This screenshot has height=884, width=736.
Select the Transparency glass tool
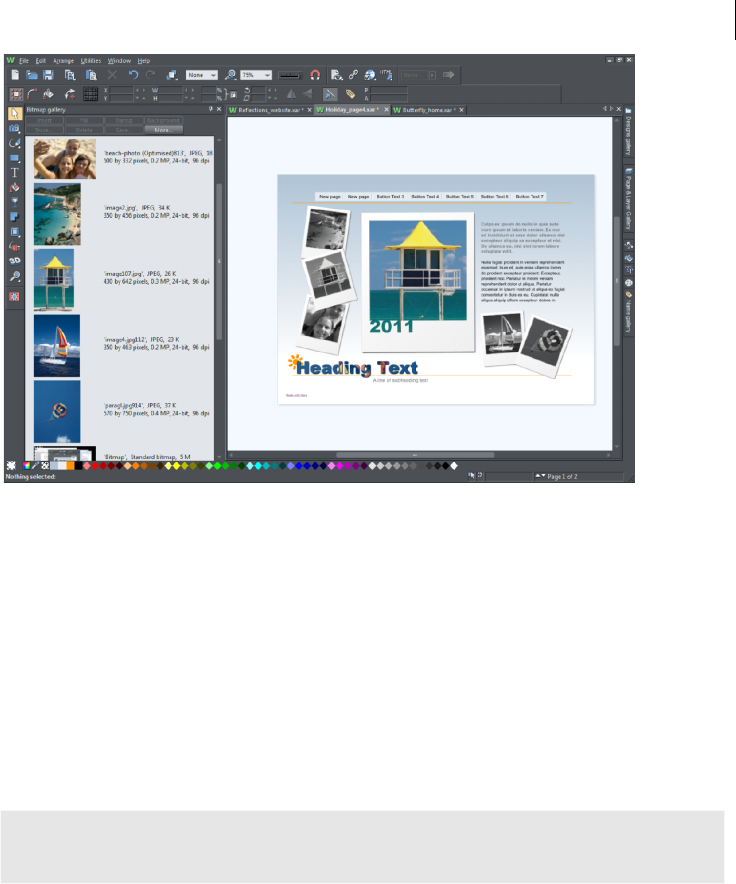(x=15, y=202)
